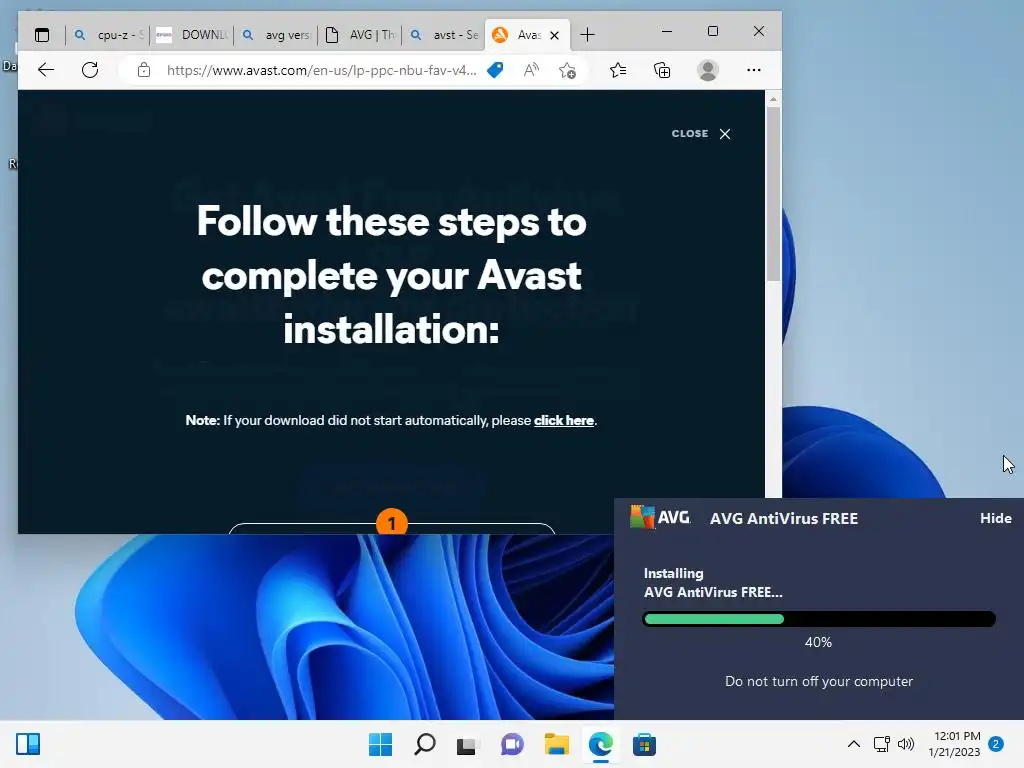Open the clock showing 12:01 PM
The width and height of the screenshot is (1024, 768).
click(954, 744)
